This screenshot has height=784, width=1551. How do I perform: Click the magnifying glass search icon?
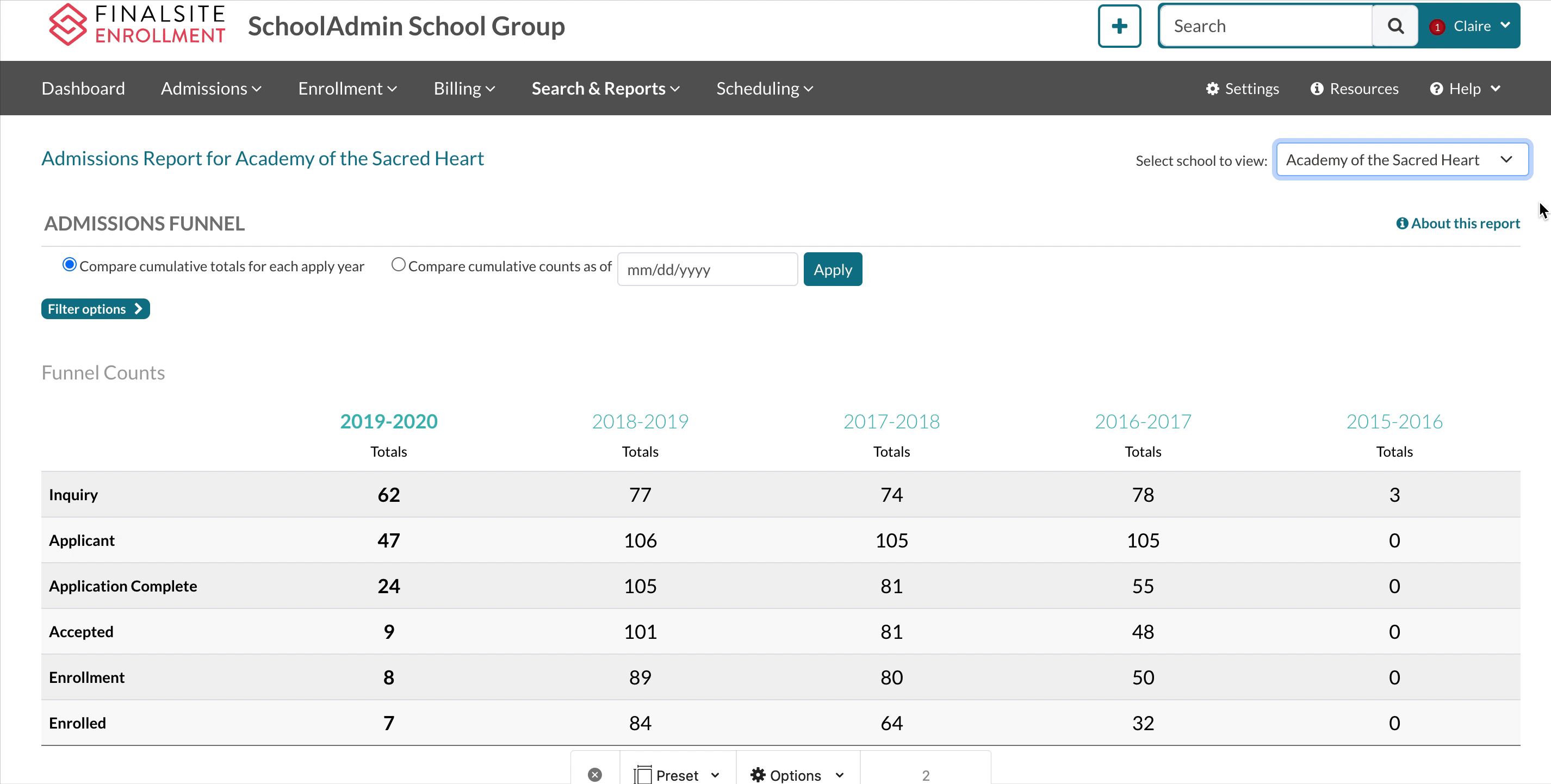pos(1395,26)
